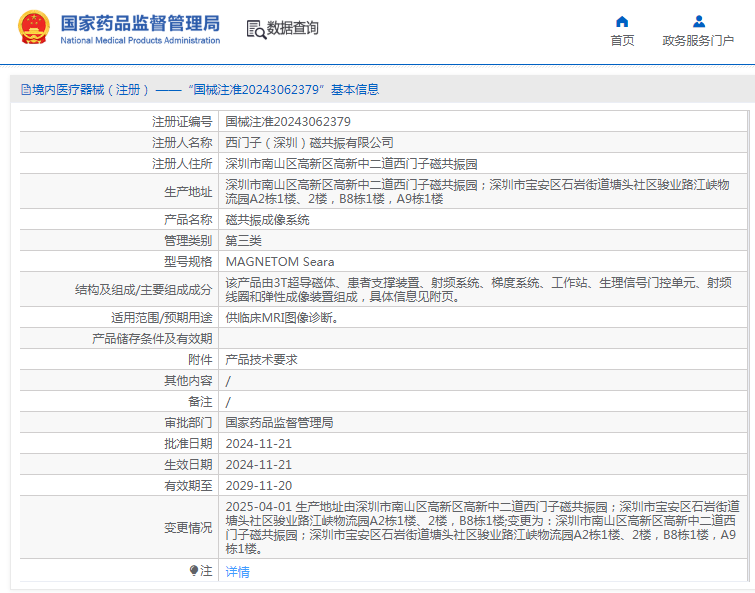Click the 数据查询 title text

pyautogui.click(x=293, y=28)
